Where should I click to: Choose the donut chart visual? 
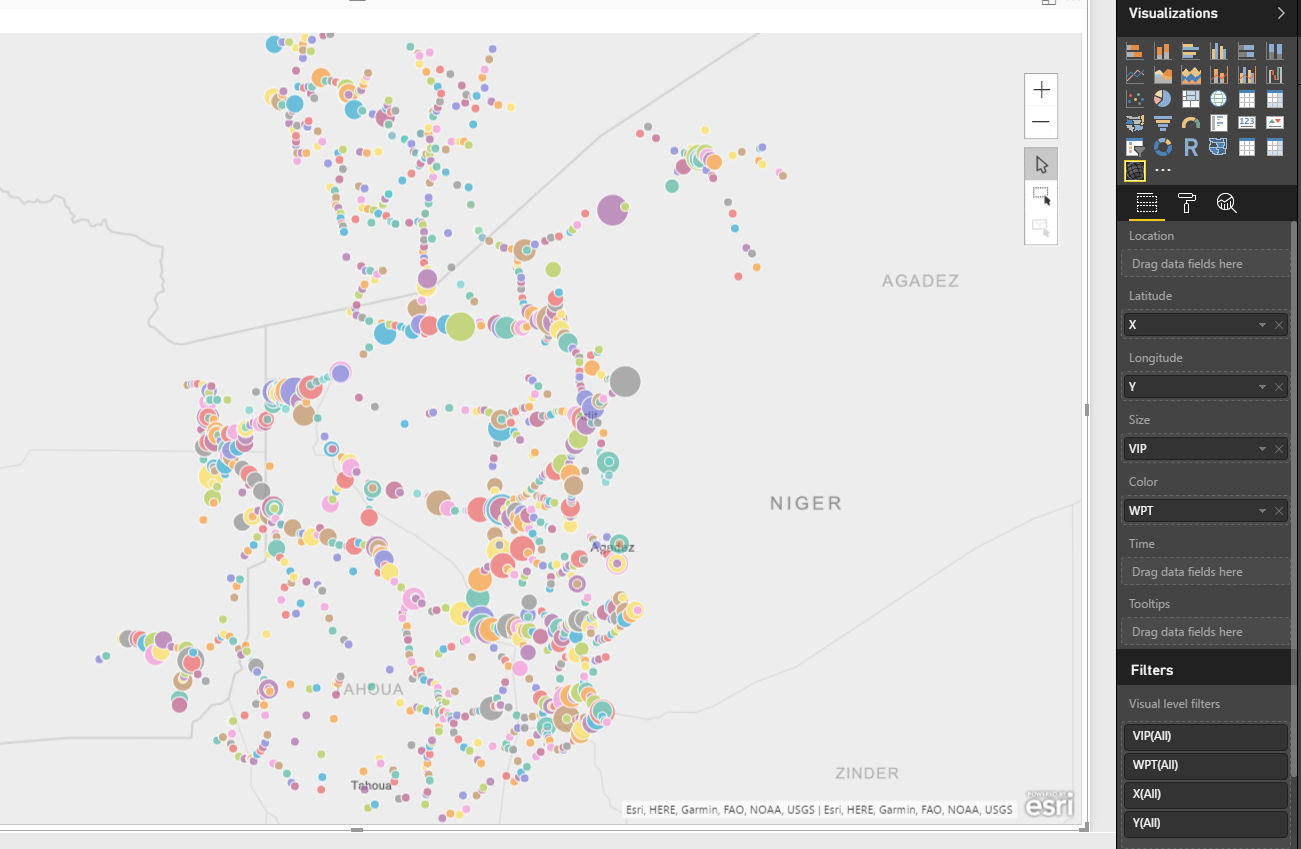pyautogui.click(x=1162, y=147)
